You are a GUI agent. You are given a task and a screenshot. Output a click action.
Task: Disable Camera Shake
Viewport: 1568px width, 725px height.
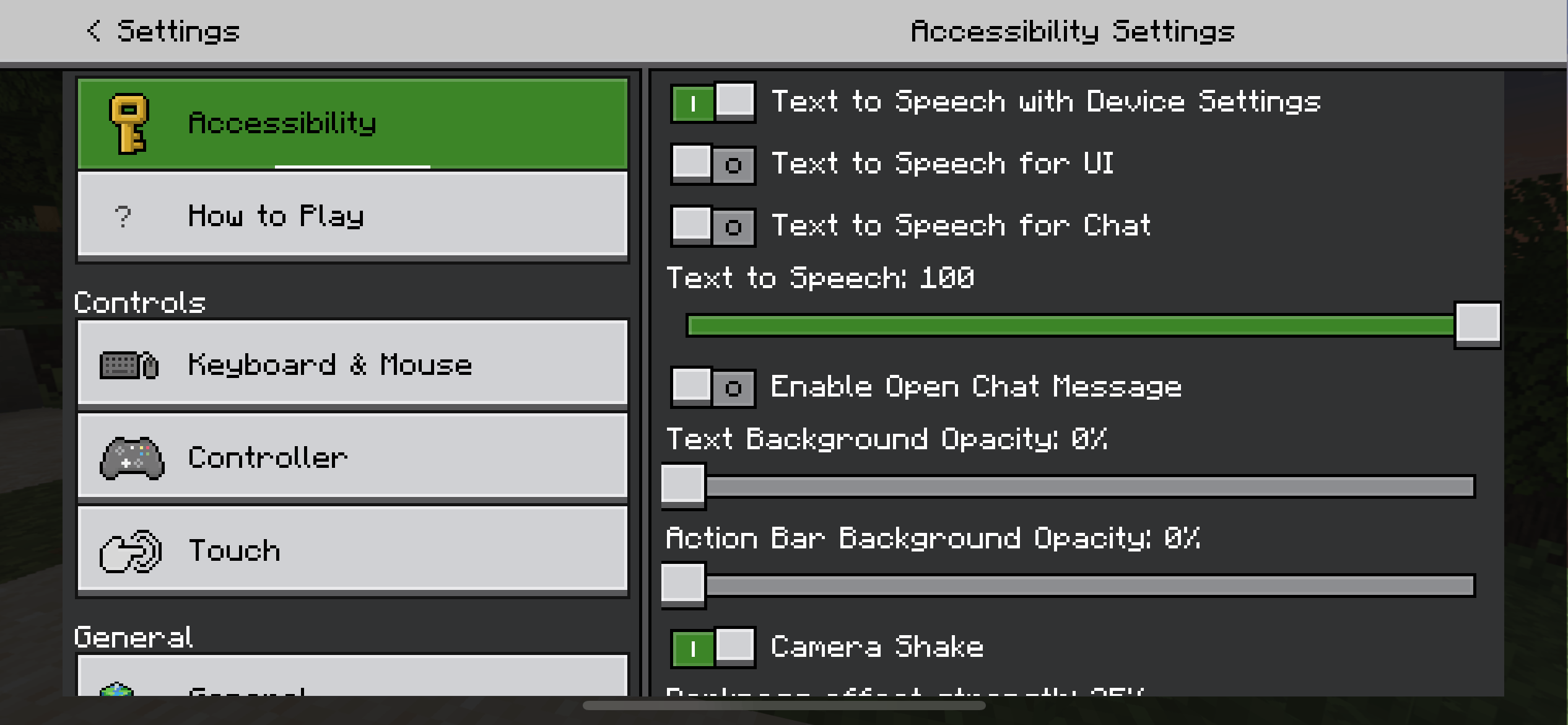coord(712,646)
